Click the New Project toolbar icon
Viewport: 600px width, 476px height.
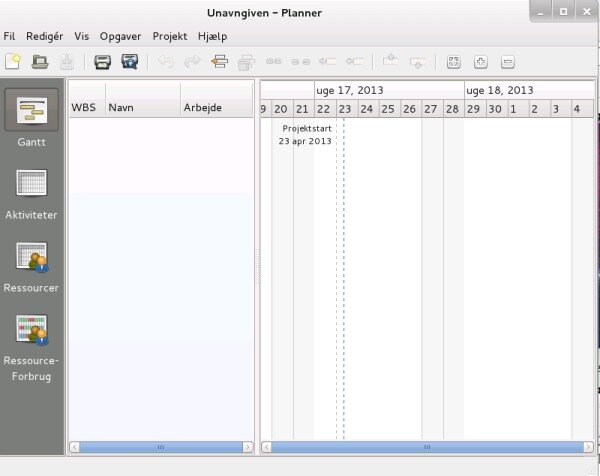13,62
